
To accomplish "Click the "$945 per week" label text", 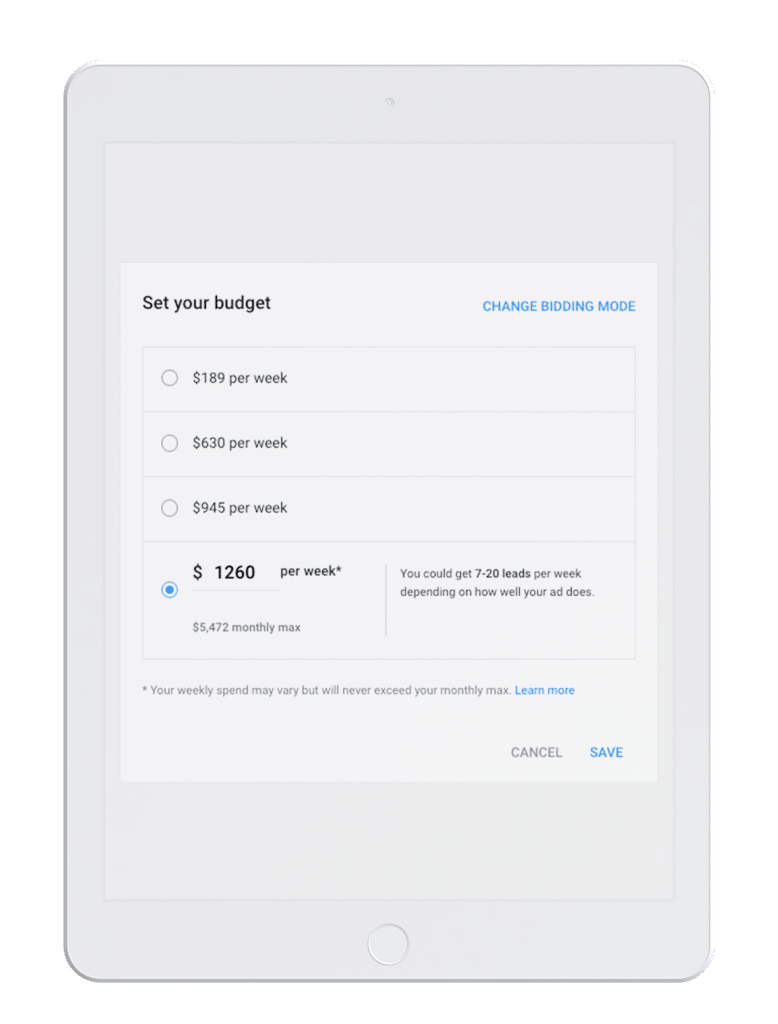I will [240, 508].
